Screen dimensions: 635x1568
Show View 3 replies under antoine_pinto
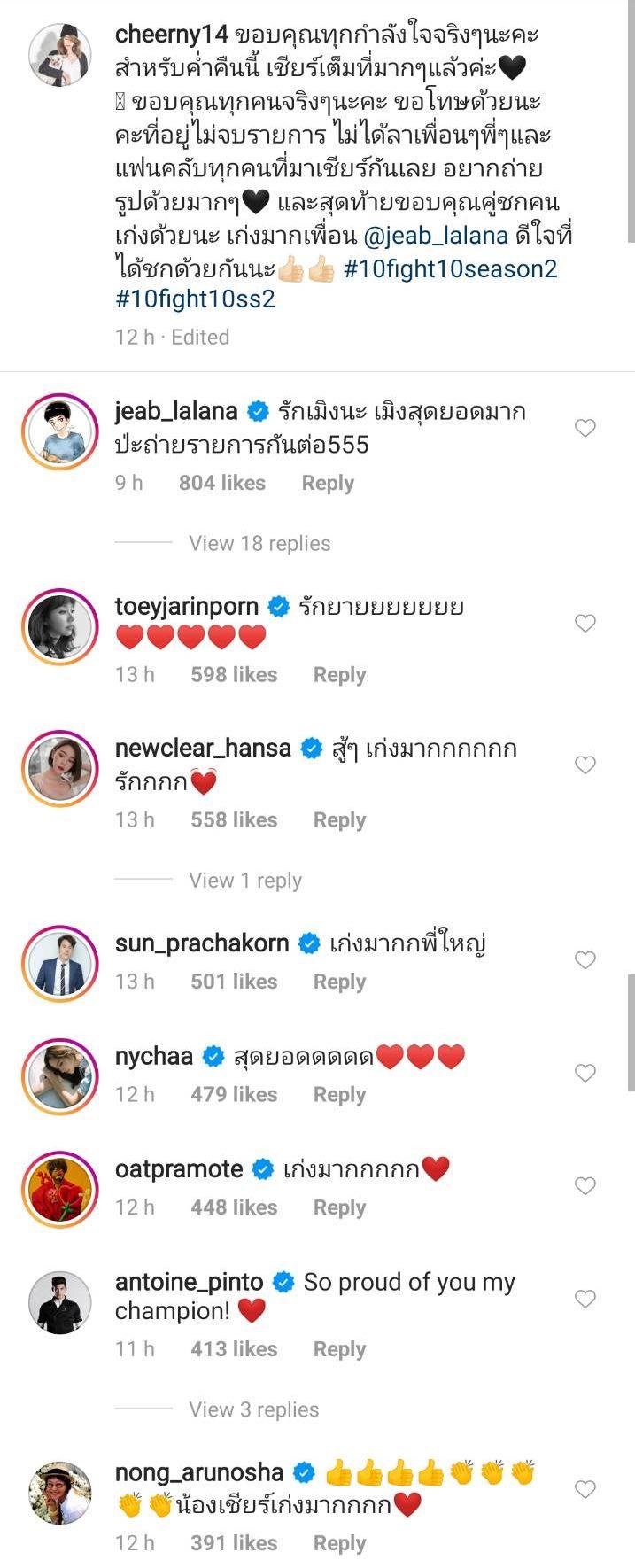(x=253, y=1409)
